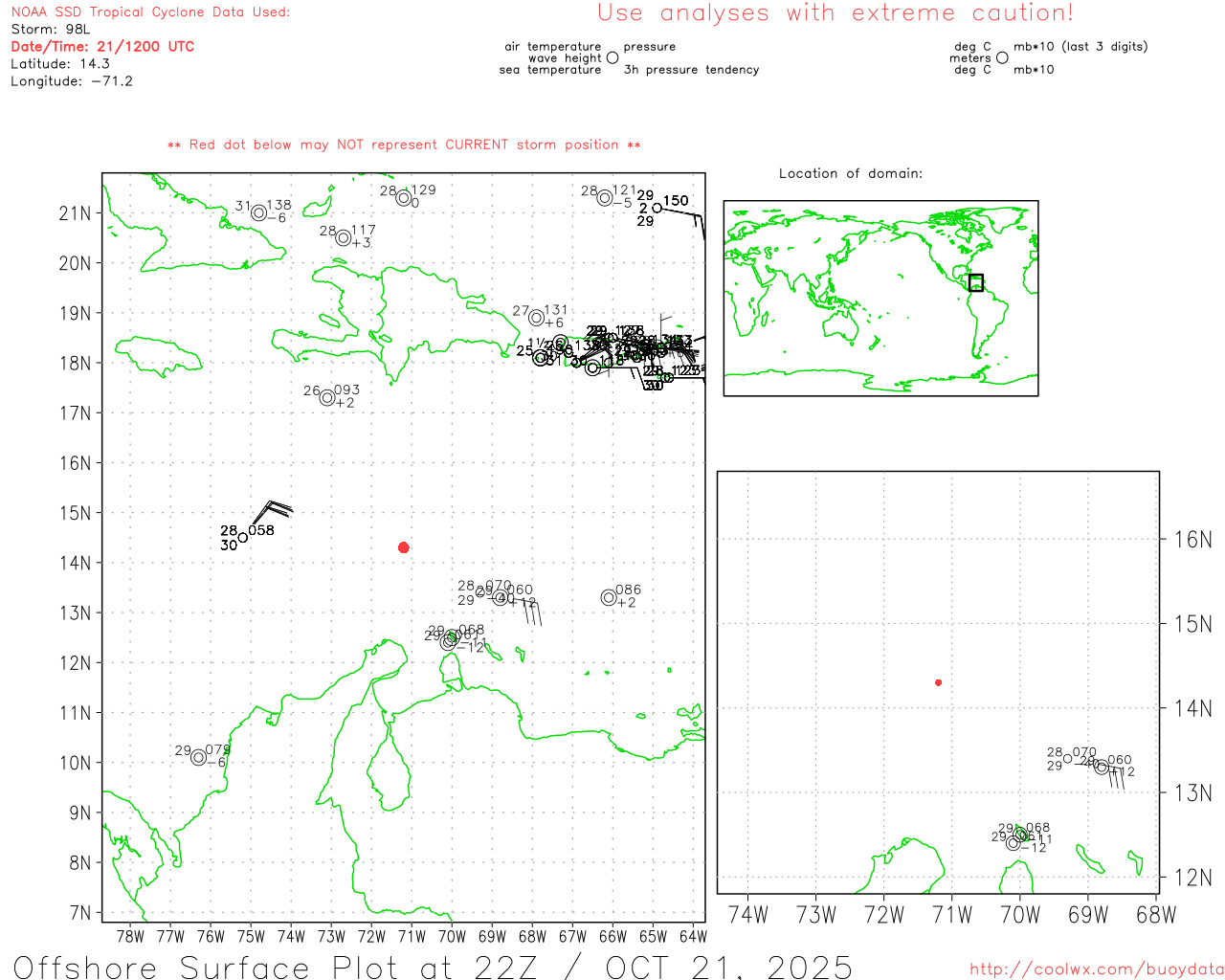
Task: Click the red storm position dot on main map
Action: pos(404,547)
